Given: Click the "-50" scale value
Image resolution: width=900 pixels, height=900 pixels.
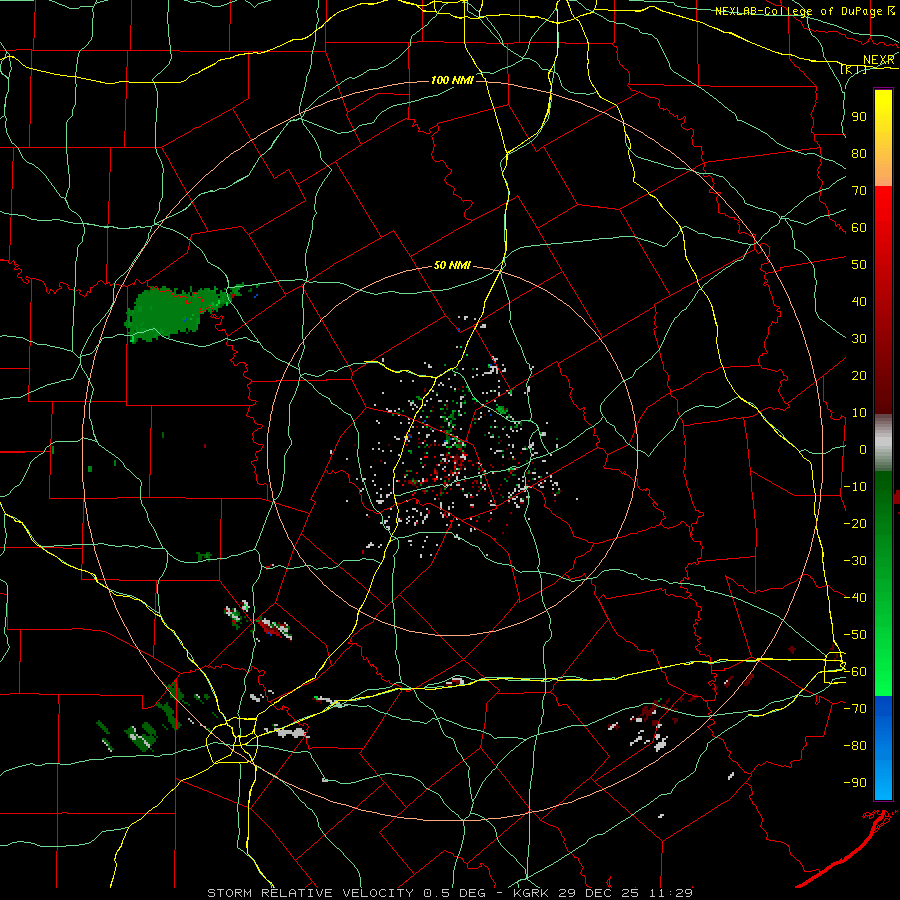Looking at the screenshot, I should point(855,635).
